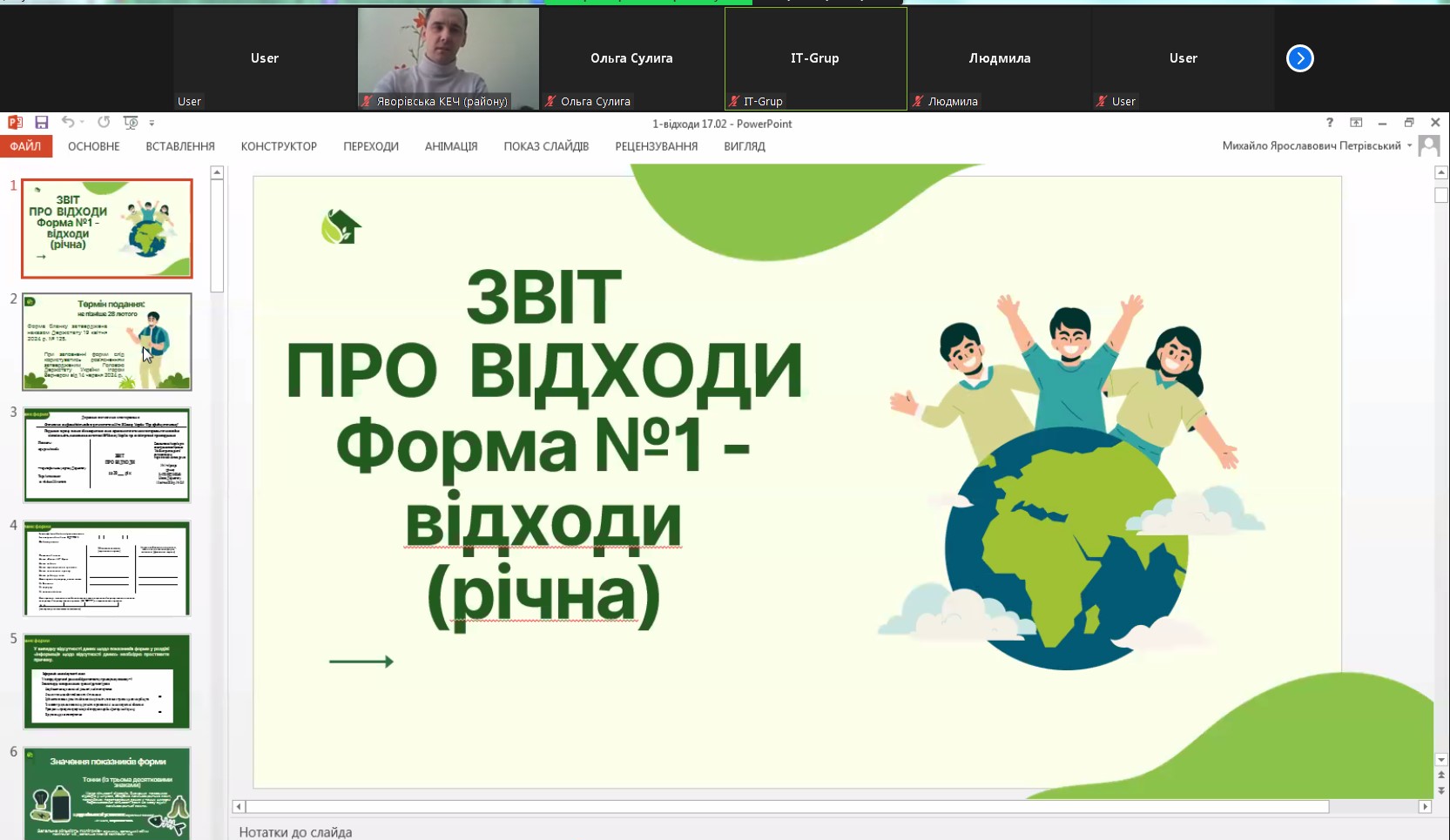This screenshot has height=840, width=1450.
Task: Switch to the ВСТАВЛЕННЯ ribbon tab
Action: [x=180, y=146]
